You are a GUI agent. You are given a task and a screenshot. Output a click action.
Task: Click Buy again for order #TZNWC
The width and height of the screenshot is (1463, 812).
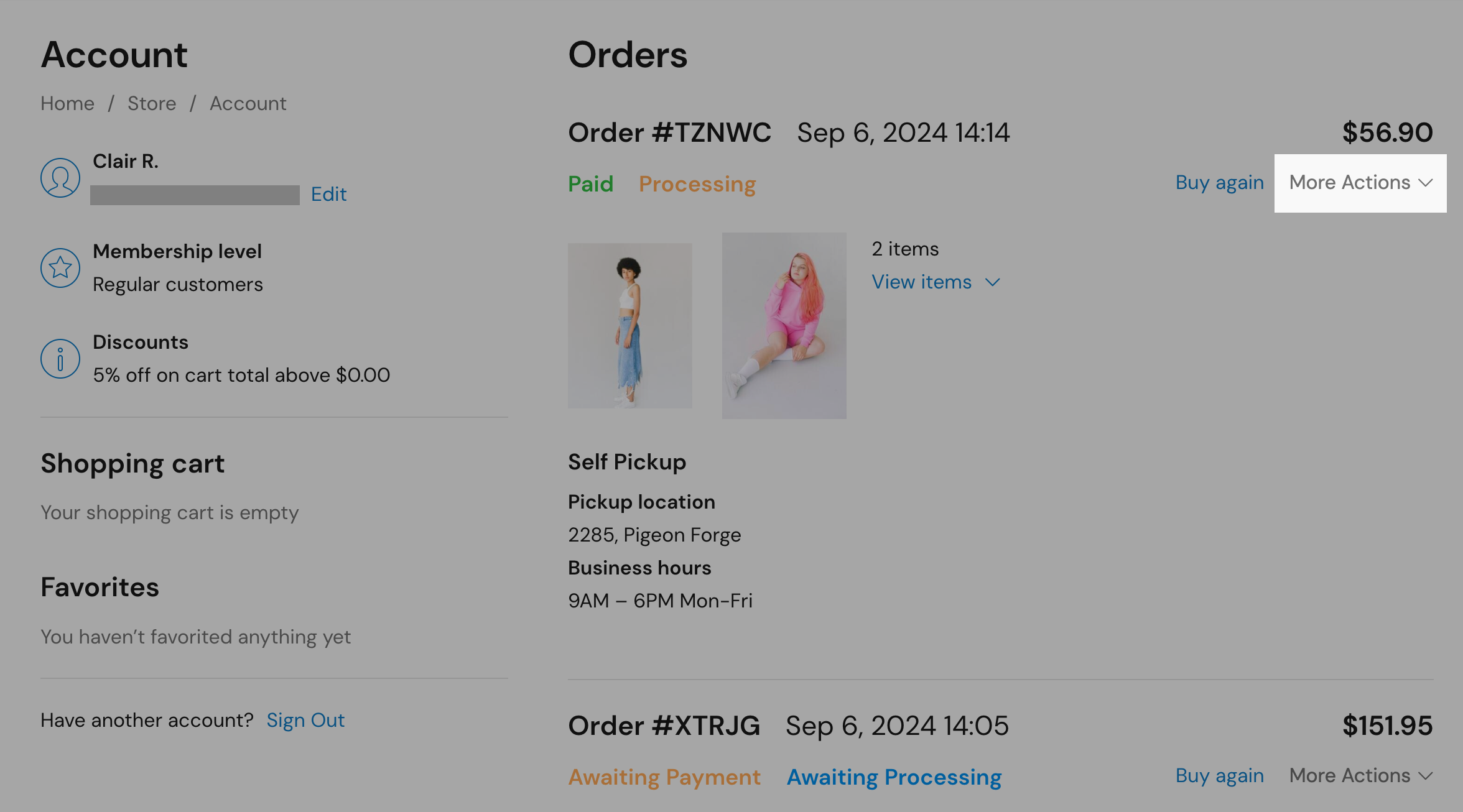(1220, 182)
